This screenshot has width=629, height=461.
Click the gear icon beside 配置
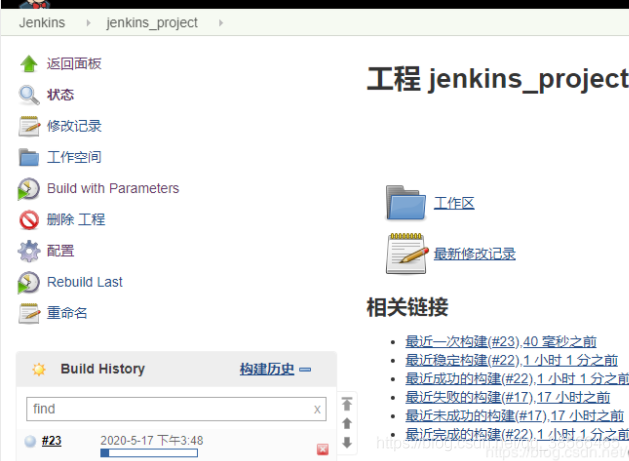[x=29, y=251]
